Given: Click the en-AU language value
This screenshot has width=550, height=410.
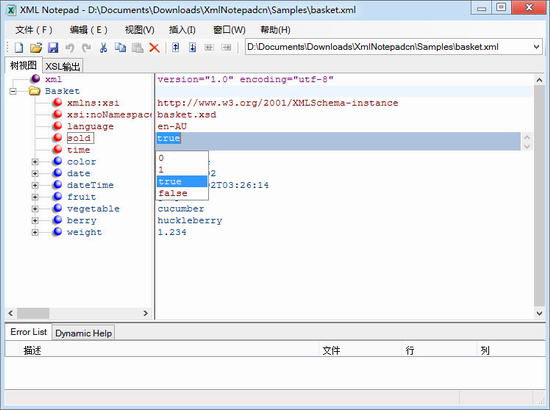Looking at the screenshot, I should click(172, 126).
